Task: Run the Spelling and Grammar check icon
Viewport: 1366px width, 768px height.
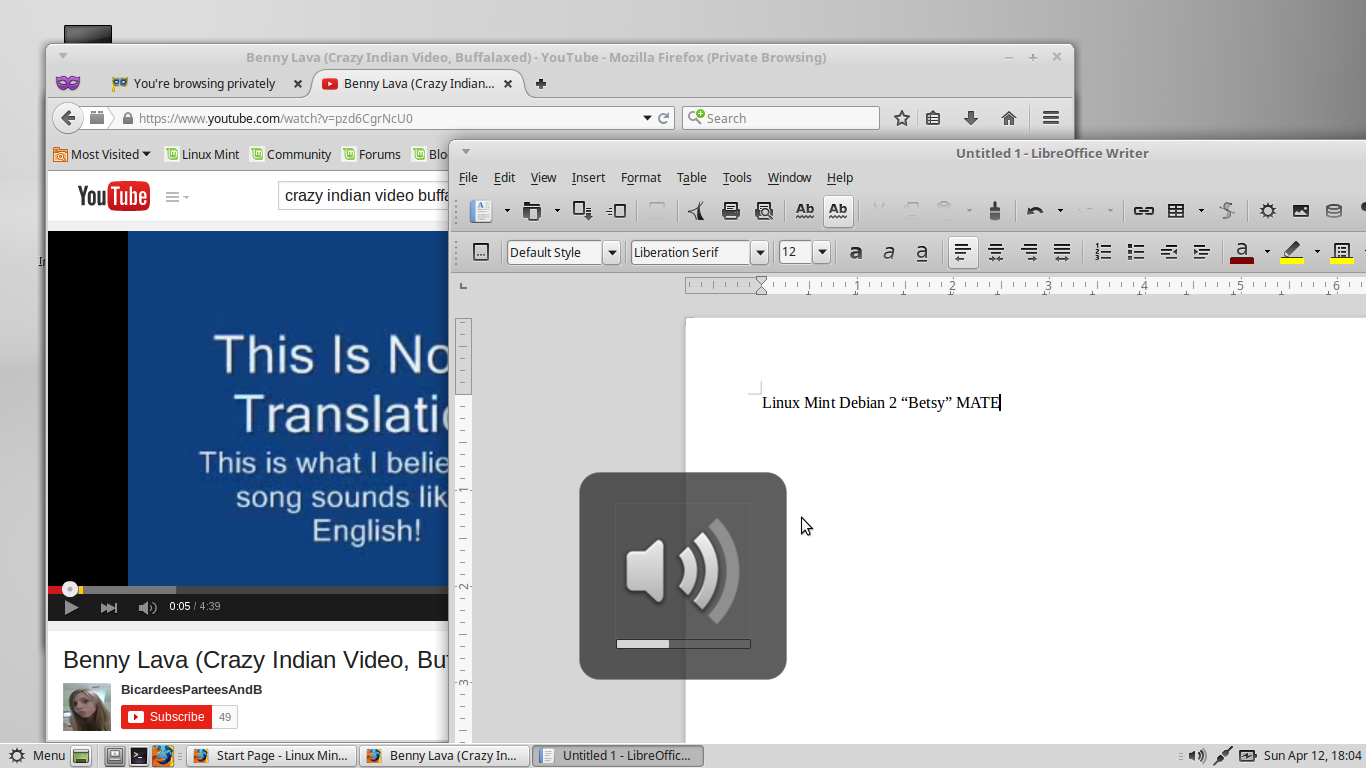Action: pos(804,211)
